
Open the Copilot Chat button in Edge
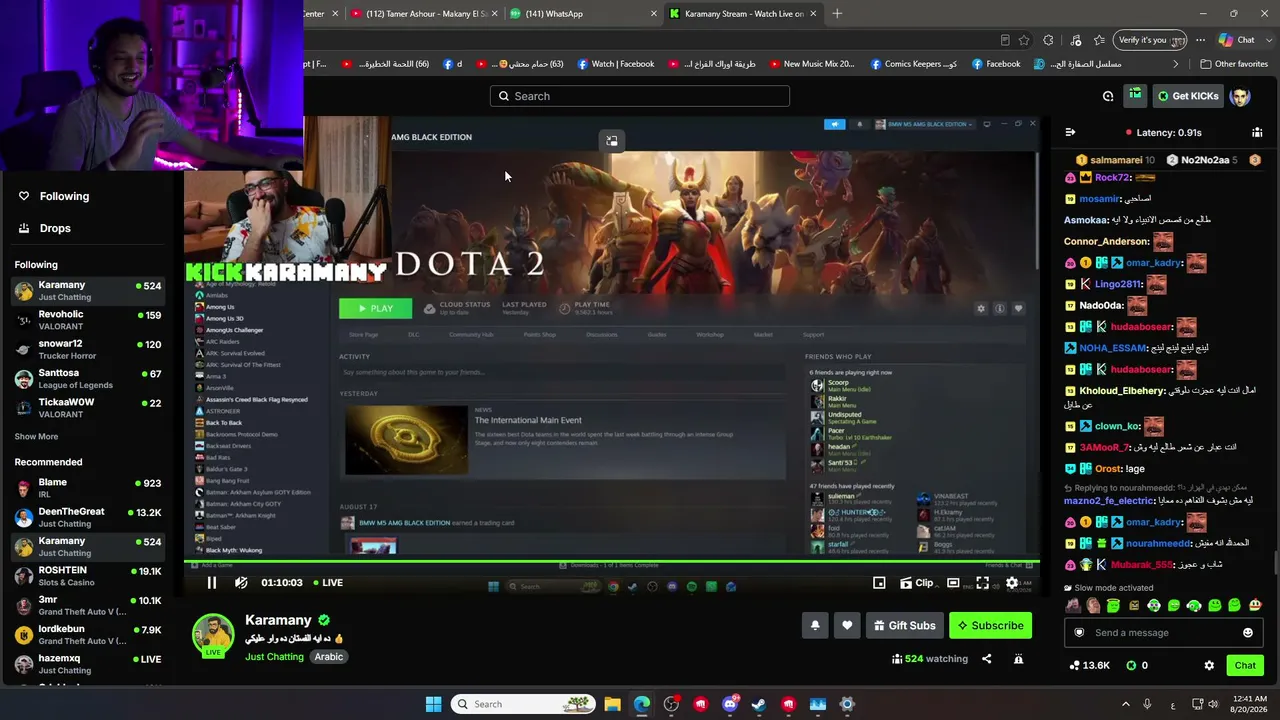tap(1236, 40)
